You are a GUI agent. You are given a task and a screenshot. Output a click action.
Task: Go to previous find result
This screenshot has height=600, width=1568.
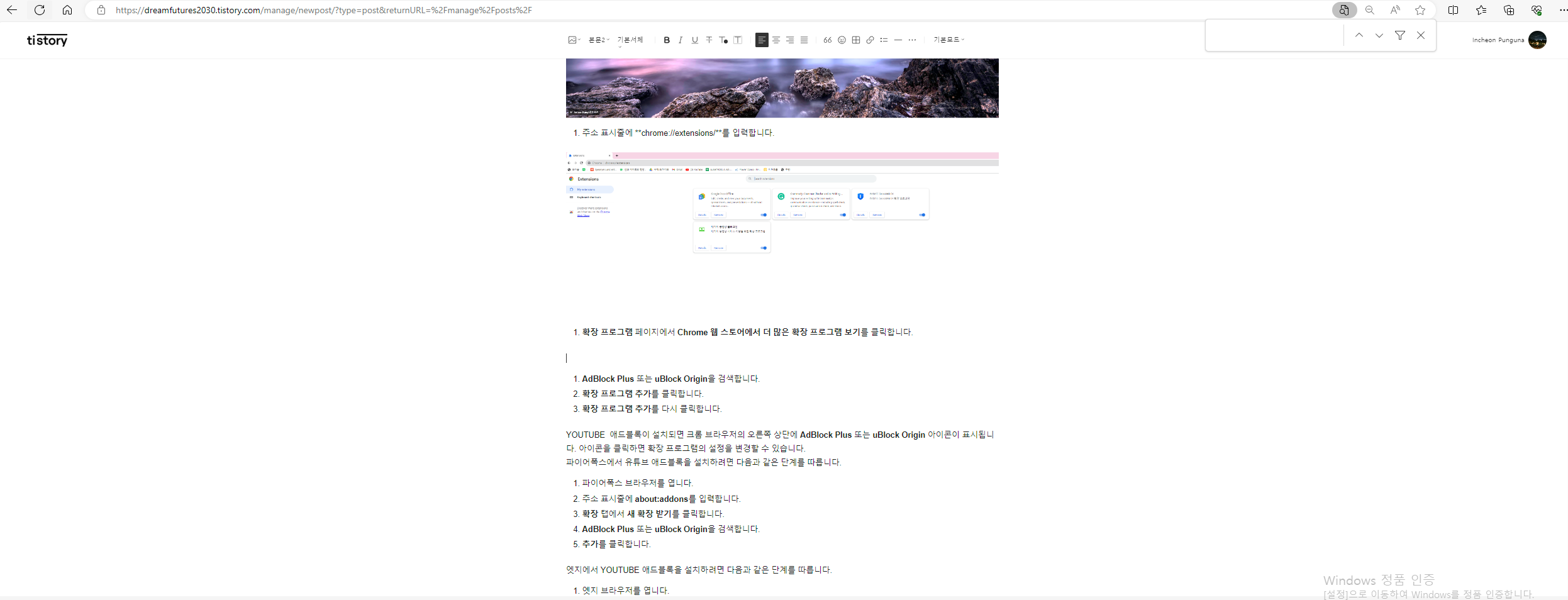1359,35
